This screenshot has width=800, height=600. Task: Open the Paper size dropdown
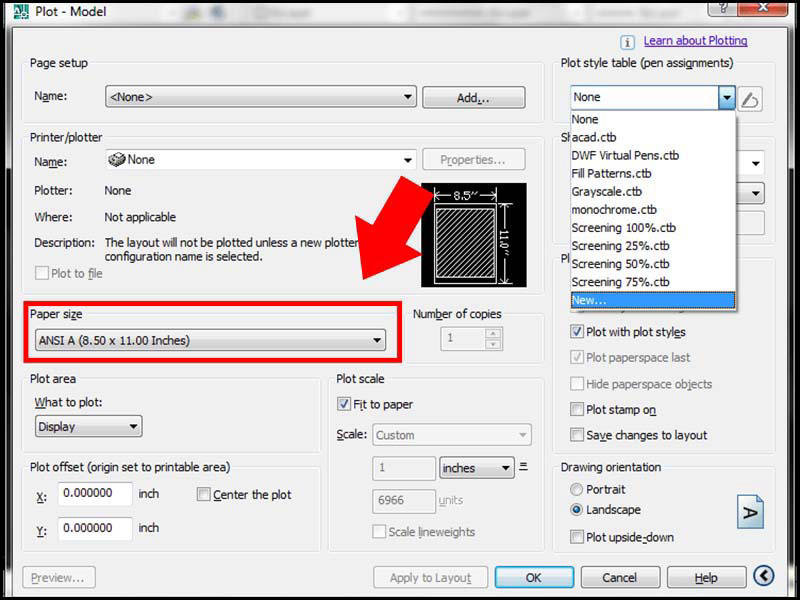click(x=210, y=340)
